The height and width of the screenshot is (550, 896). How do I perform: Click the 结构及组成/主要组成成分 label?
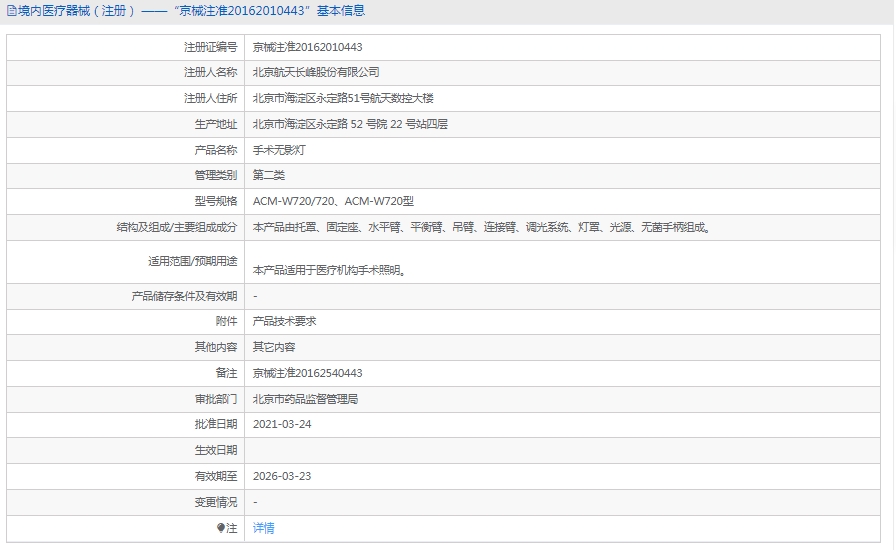coord(177,228)
